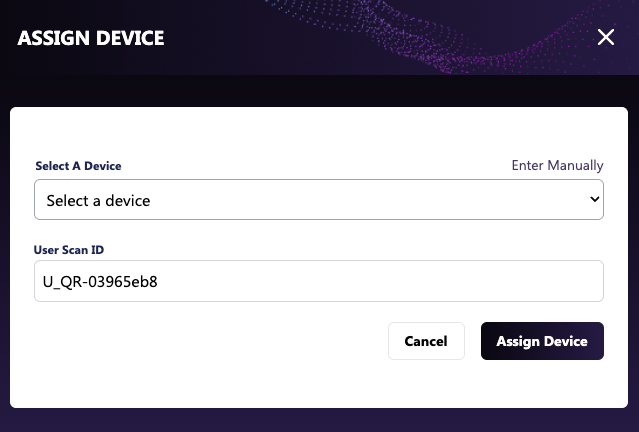Focus the User Scan ID field
639x432 pixels.
318,281
